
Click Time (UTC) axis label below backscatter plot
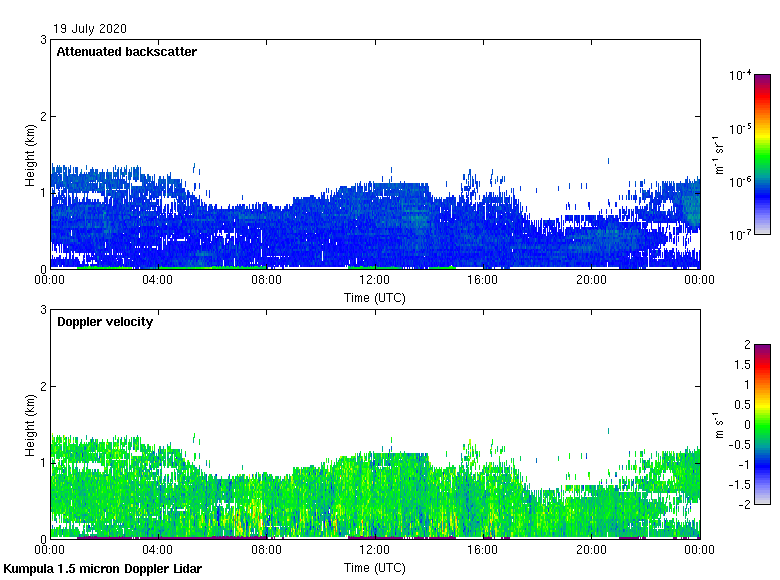[x=375, y=298]
